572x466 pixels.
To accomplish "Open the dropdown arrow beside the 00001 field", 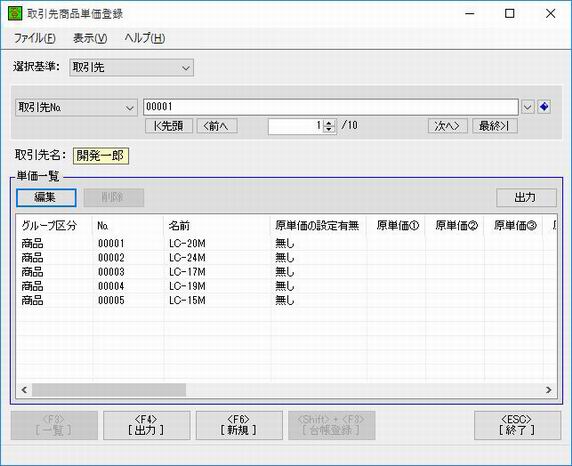I will click(527, 107).
